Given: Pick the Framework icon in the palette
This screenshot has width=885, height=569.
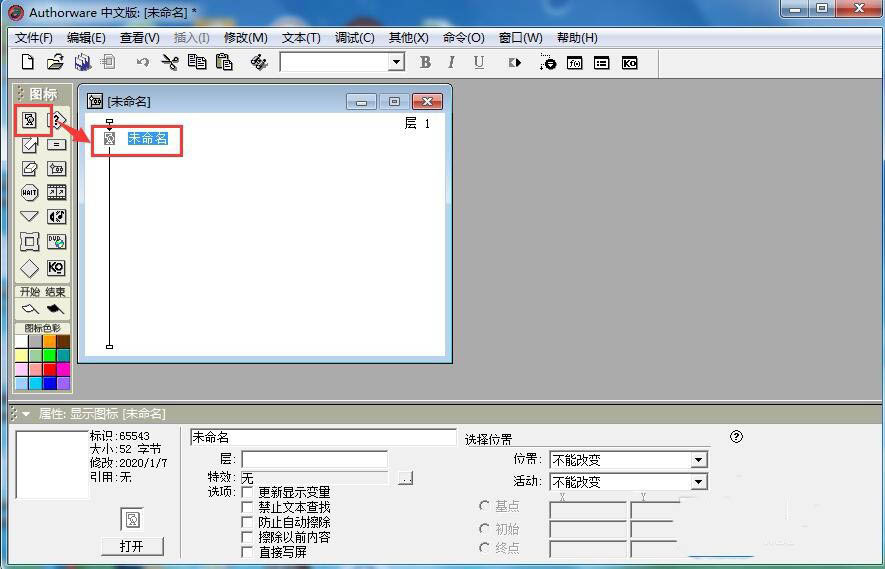Looking at the screenshot, I should coord(29,242).
